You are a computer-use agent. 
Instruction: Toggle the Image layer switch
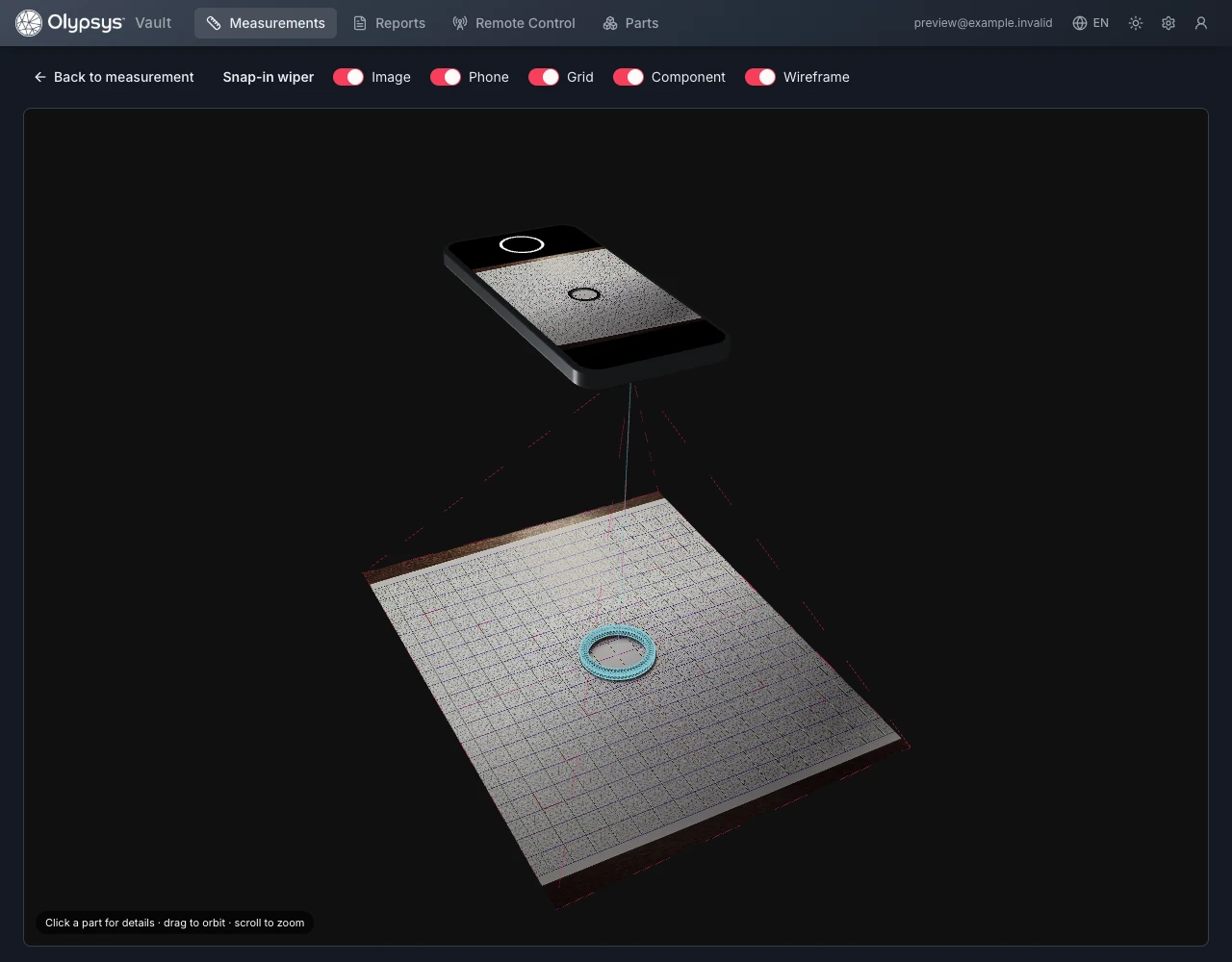(348, 77)
